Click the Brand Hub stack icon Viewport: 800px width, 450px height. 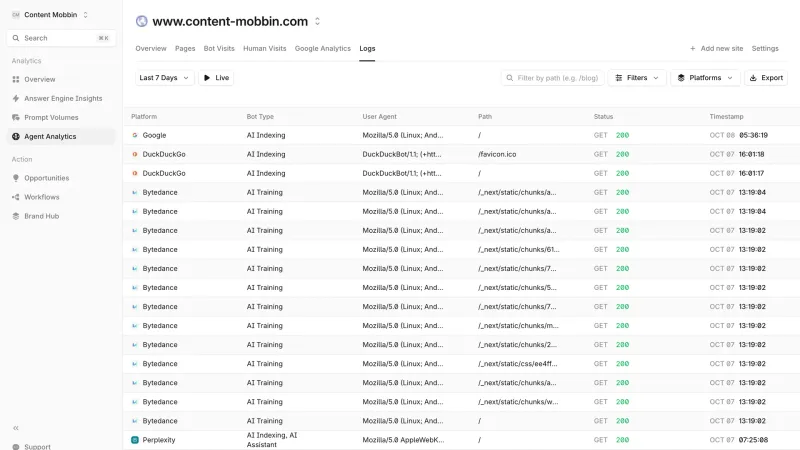click(16, 216)
